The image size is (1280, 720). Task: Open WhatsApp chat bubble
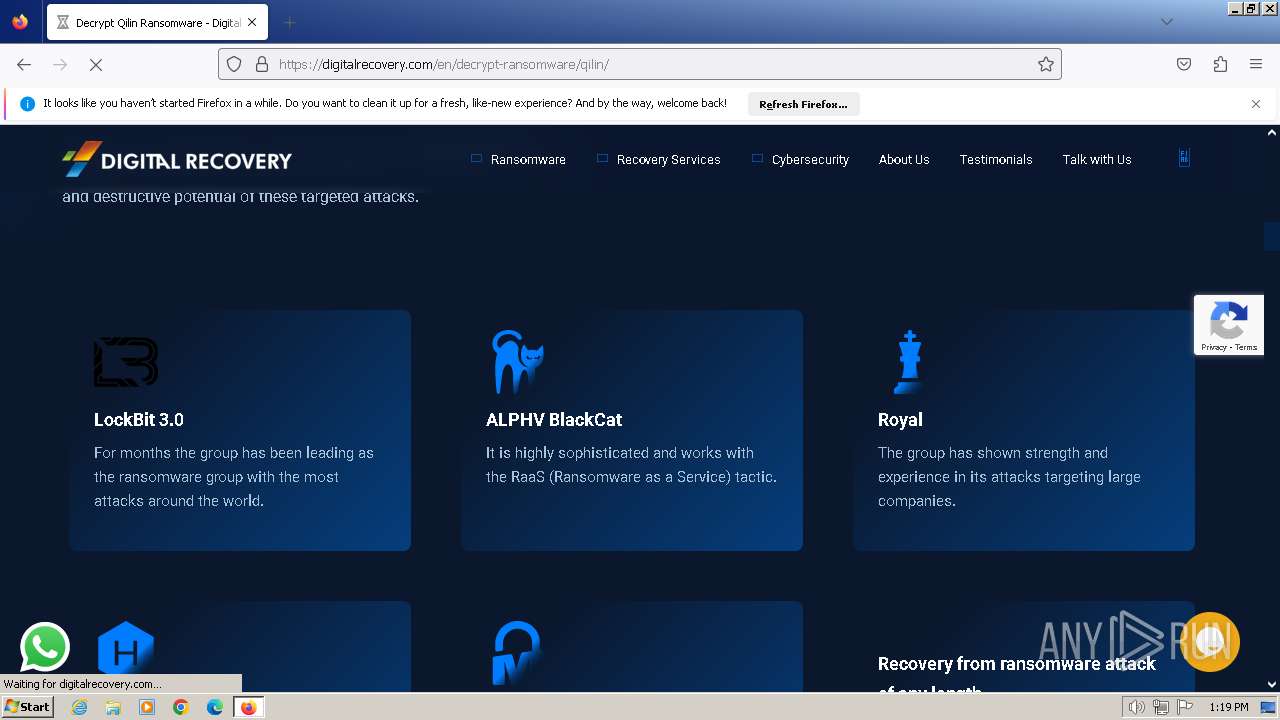point(45,647)
